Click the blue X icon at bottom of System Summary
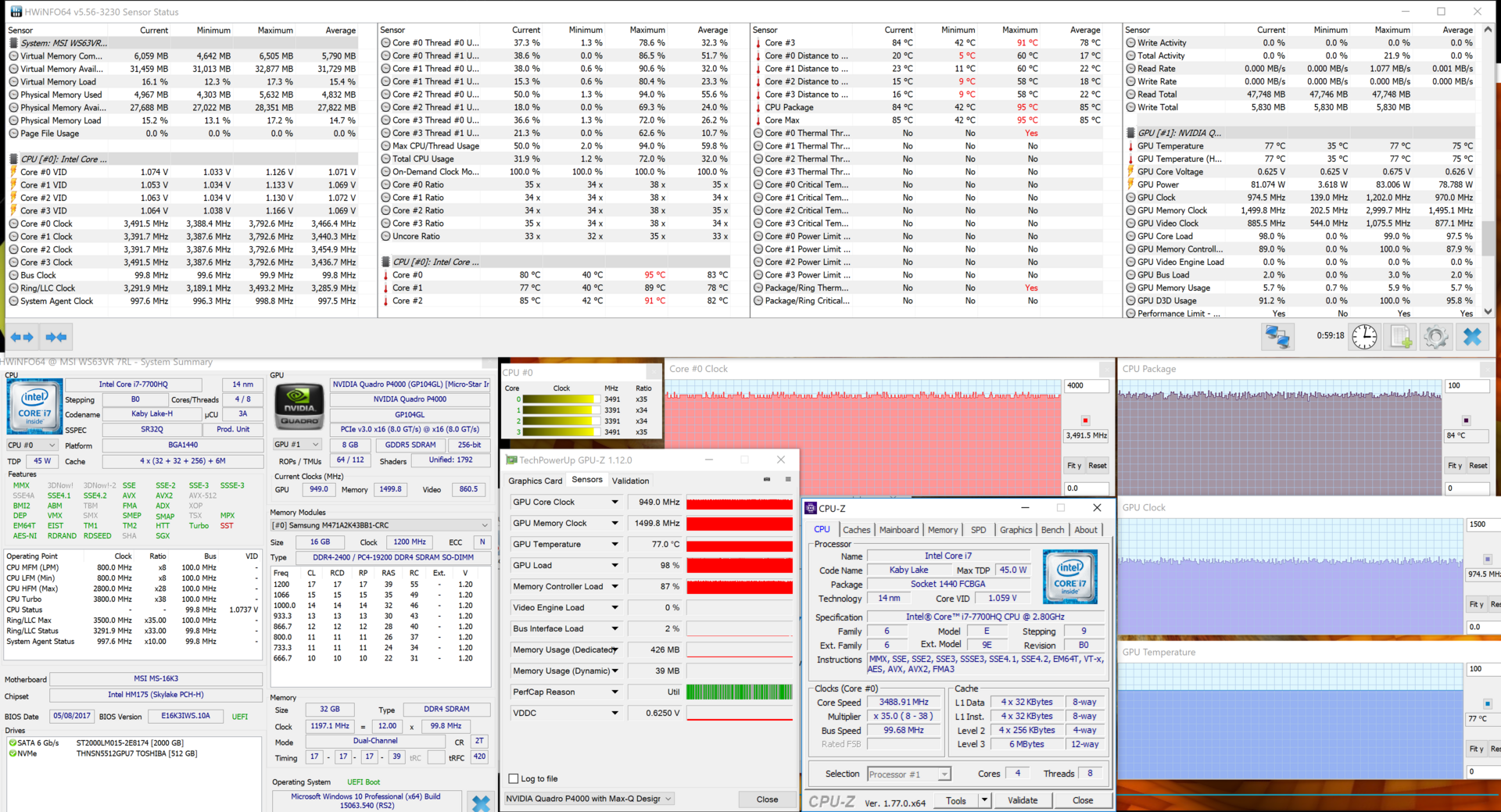This screenshot has width=1501, height=812. 481,803
